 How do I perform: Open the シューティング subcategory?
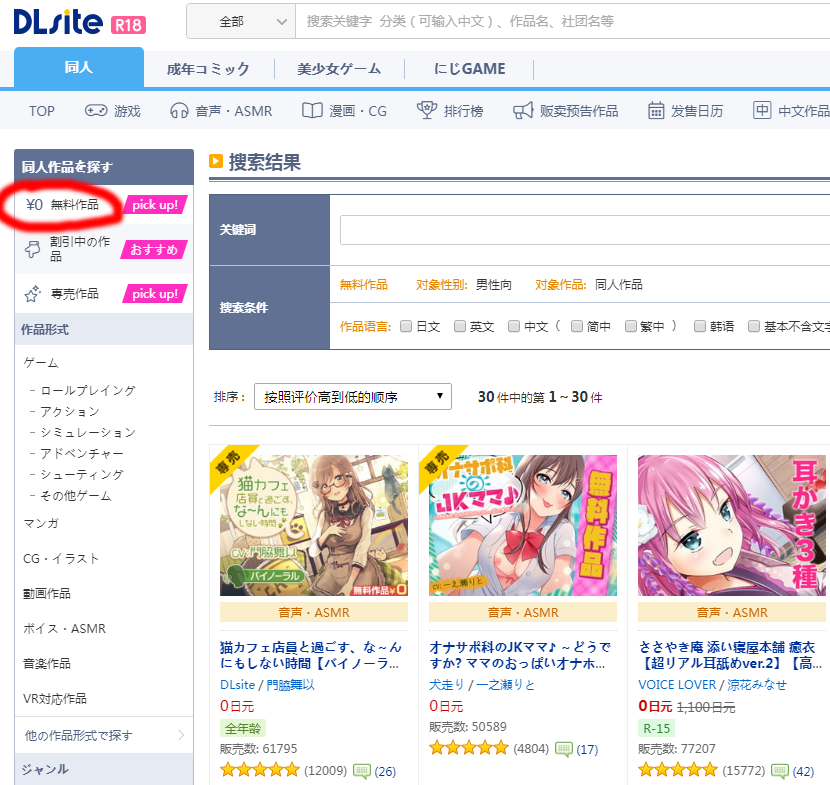[82, 475]
